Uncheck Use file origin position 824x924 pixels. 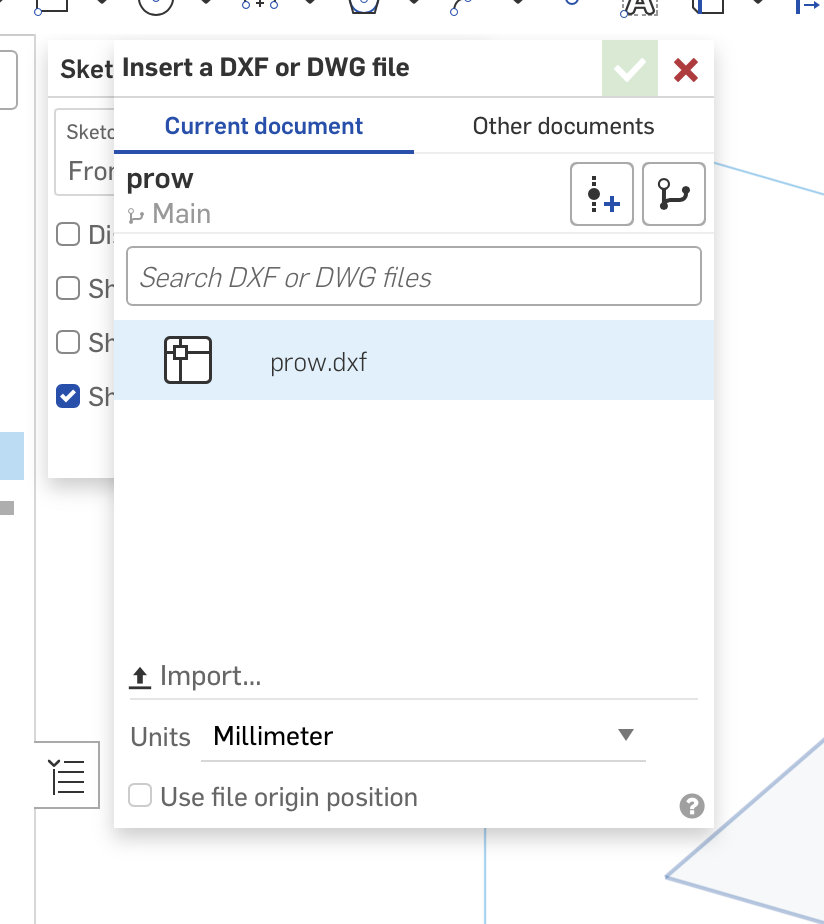point(140,796)
